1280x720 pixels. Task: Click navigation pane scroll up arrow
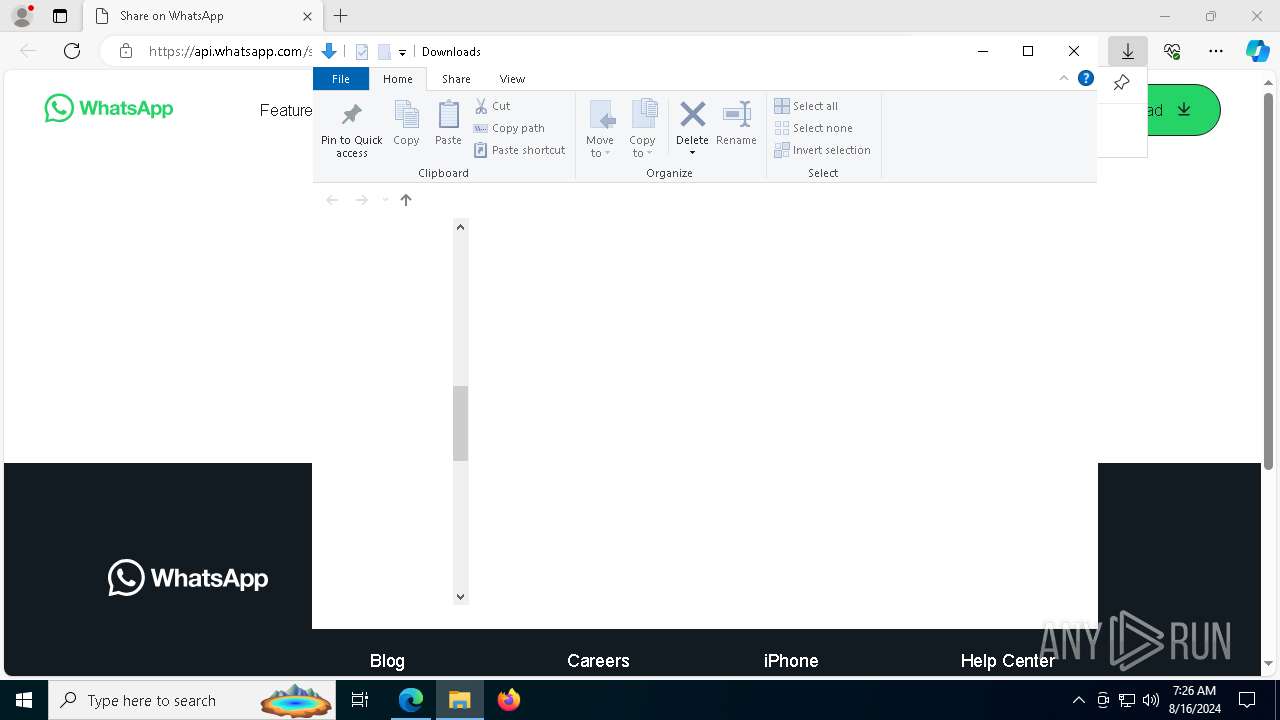[460, 227]
